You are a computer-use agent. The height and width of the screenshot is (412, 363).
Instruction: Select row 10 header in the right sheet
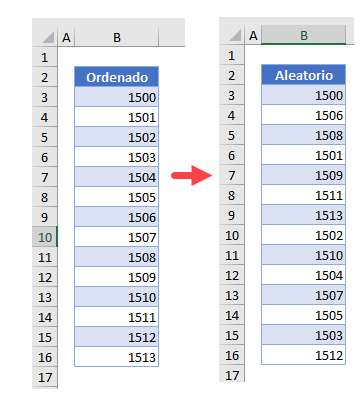pos(232,235)
